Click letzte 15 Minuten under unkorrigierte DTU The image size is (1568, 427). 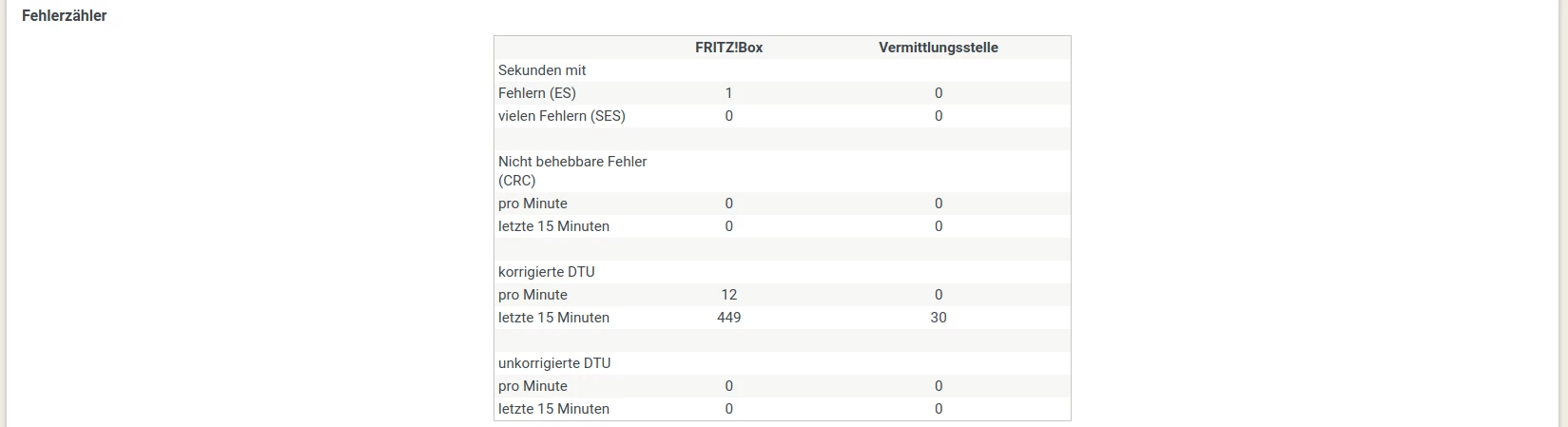(x=553, y=409)
